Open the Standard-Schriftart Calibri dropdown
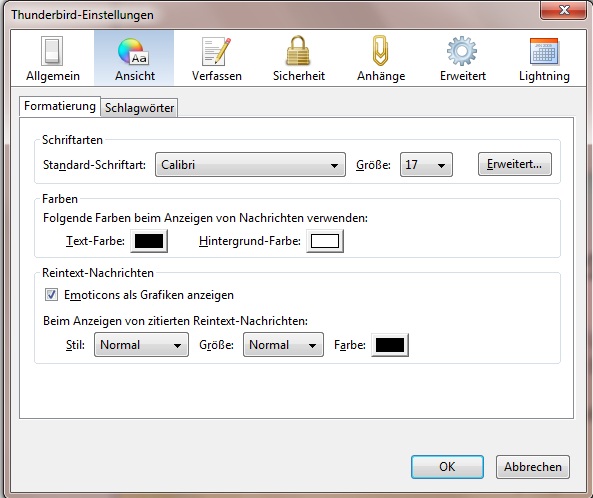This screenshot has height=498, width=593. click(250, 165)
